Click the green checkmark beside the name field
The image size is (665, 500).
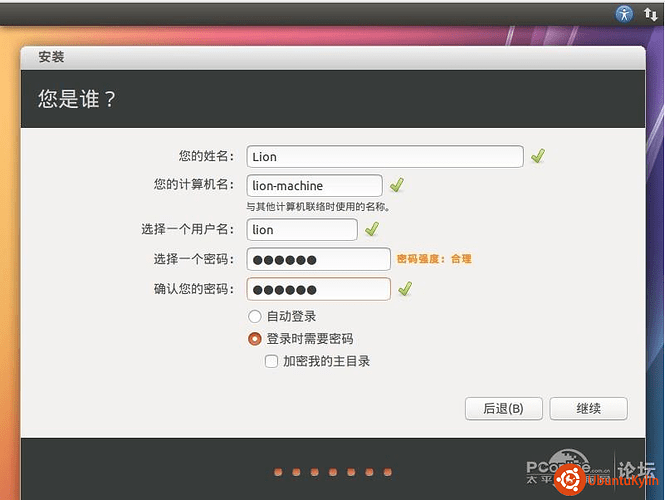click(x=538, y=156)
